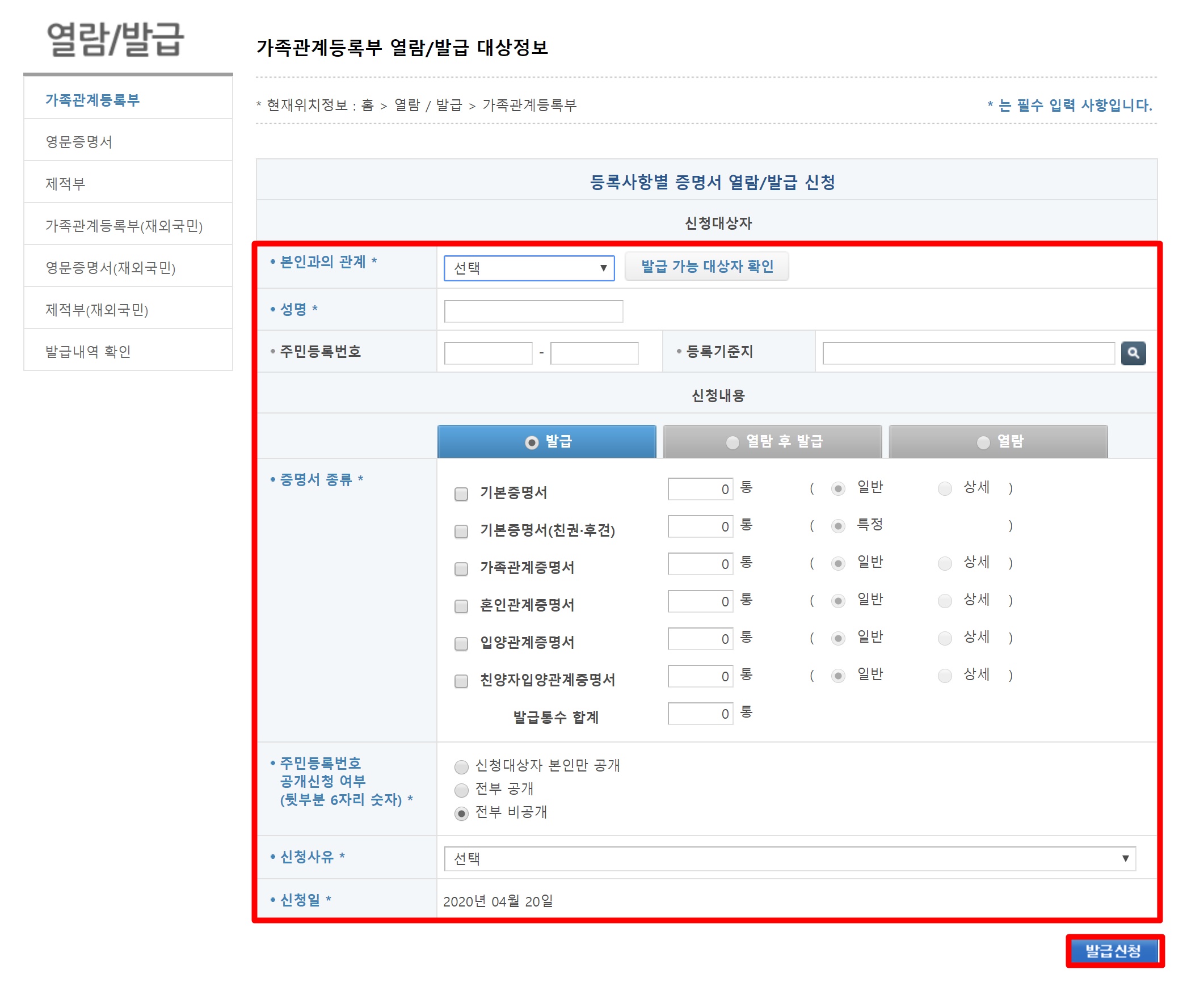The image size is (1204, 995).
Task: Click the 성명 name input field
Action: coord(533,311)
